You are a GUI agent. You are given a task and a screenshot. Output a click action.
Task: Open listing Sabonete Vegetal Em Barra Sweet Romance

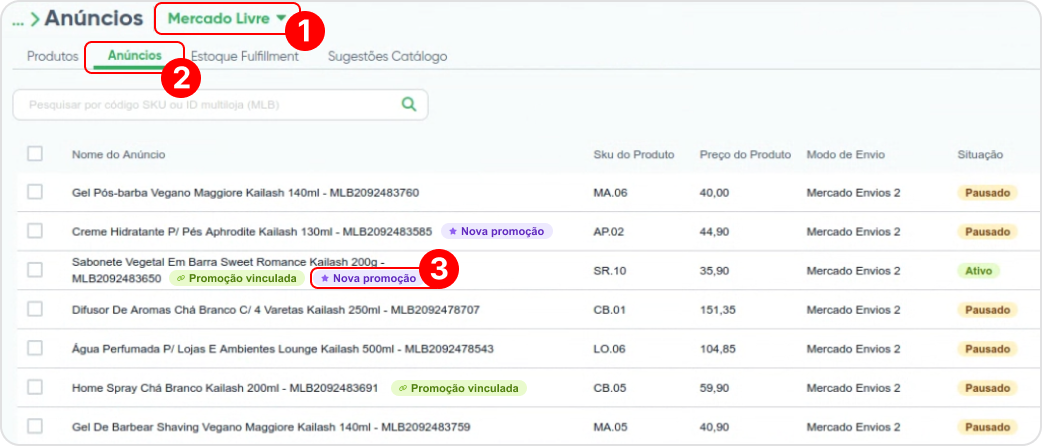[229, 270]
